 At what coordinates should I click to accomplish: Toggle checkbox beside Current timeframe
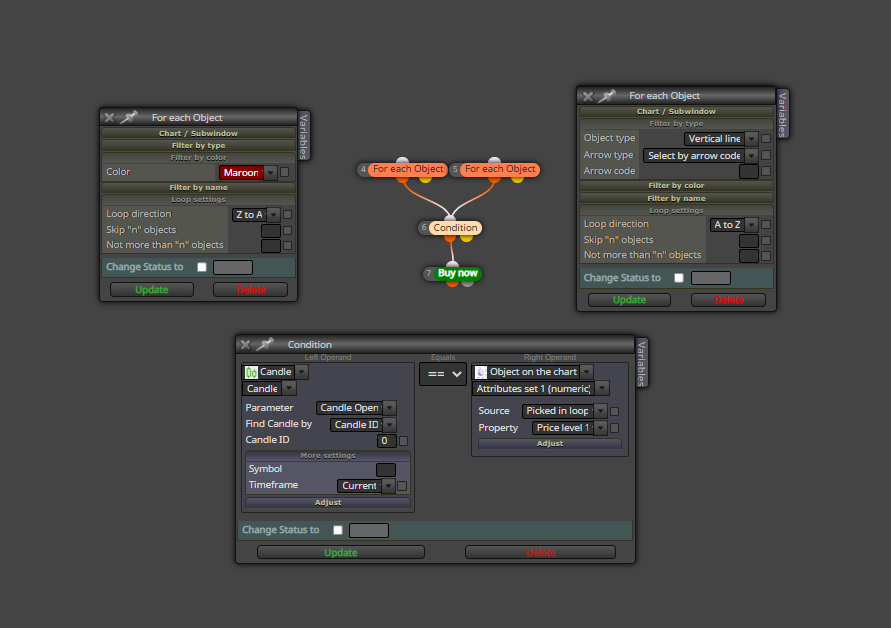pos(402,486)
